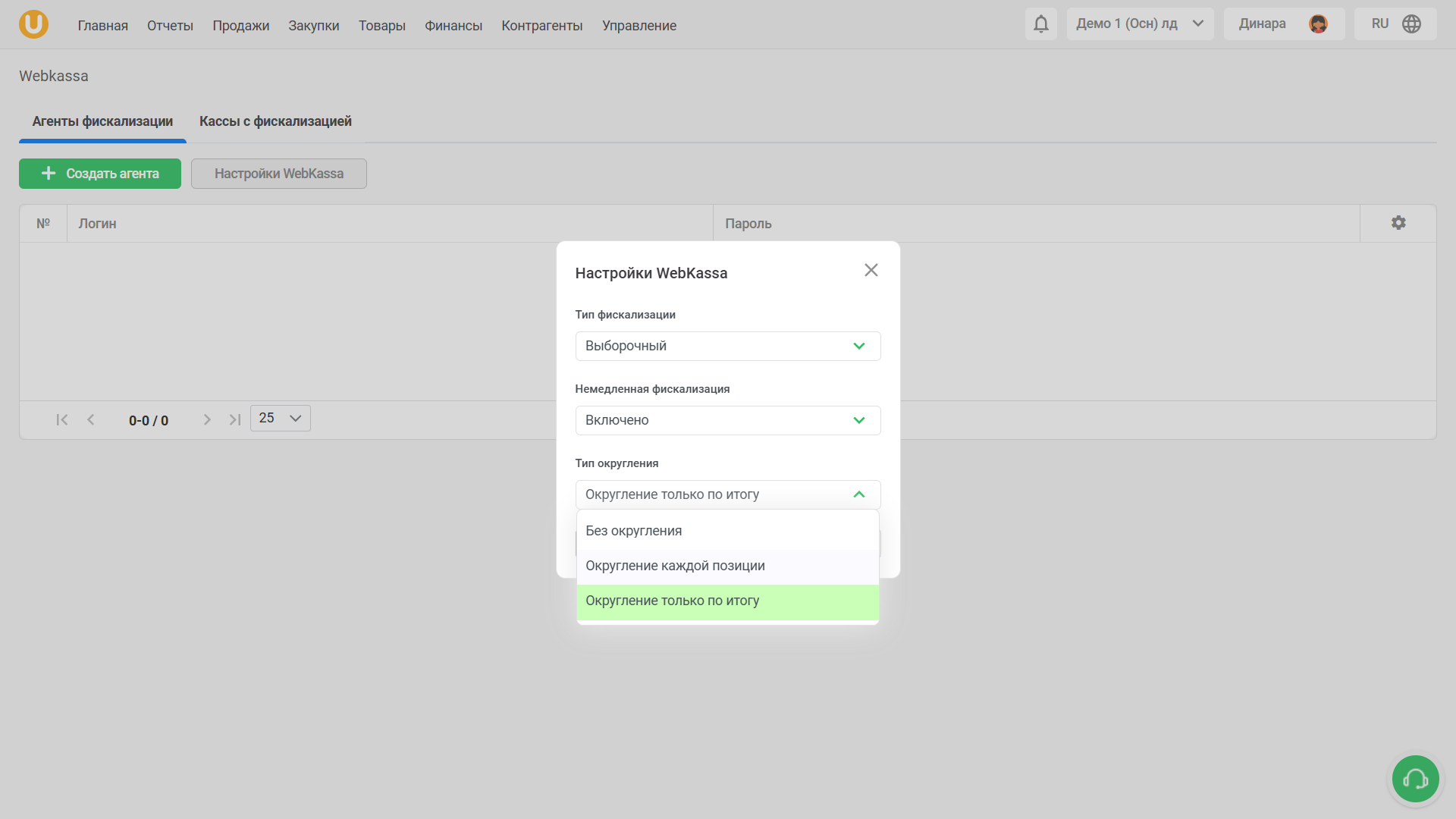Open the notifications bell
This screenshot has height=819, width=1456.
click(x=1040, y=24)
